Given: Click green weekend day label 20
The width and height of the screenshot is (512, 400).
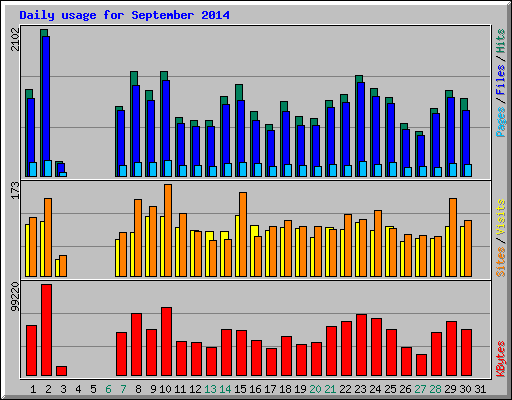Looking at the screenshot, I should pos(315,389).
